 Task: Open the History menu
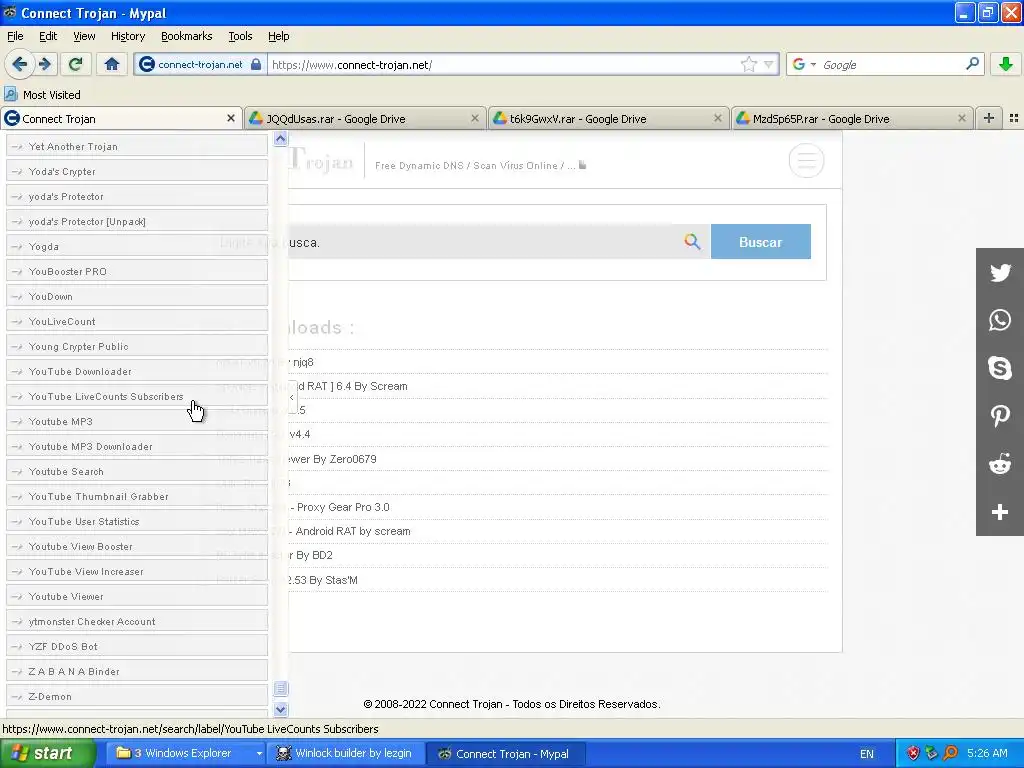128,36
